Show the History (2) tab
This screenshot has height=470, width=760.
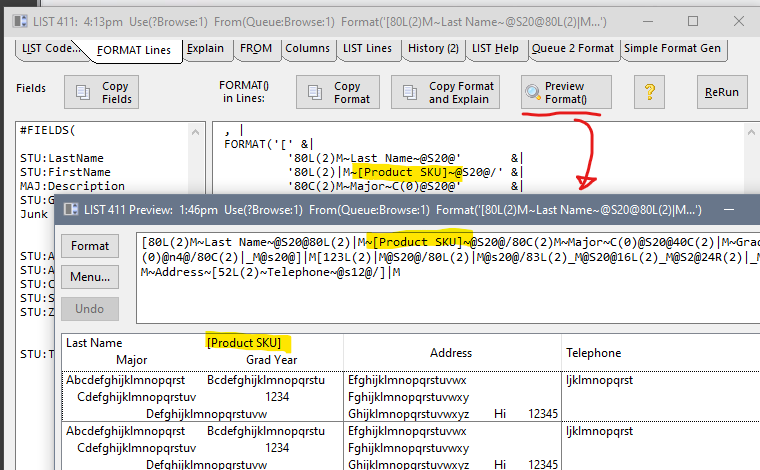click(433, 48)
